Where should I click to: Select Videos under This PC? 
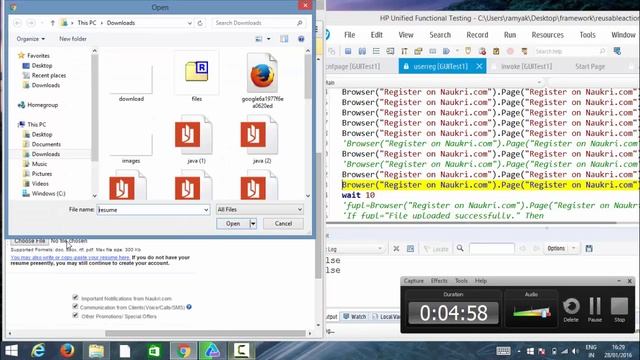click(x=36, y=184)
